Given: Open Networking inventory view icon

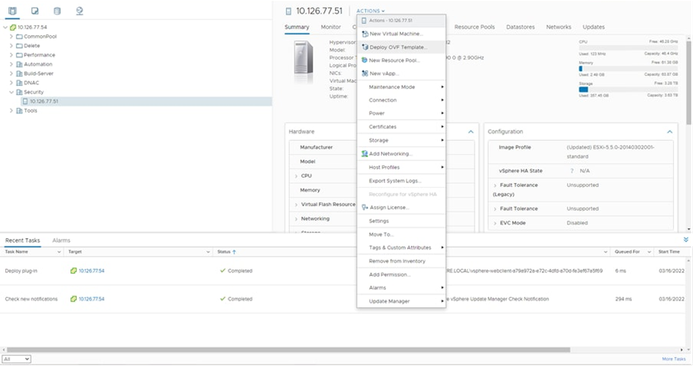Looking at the screenshot, I should (x=80, y=11).
